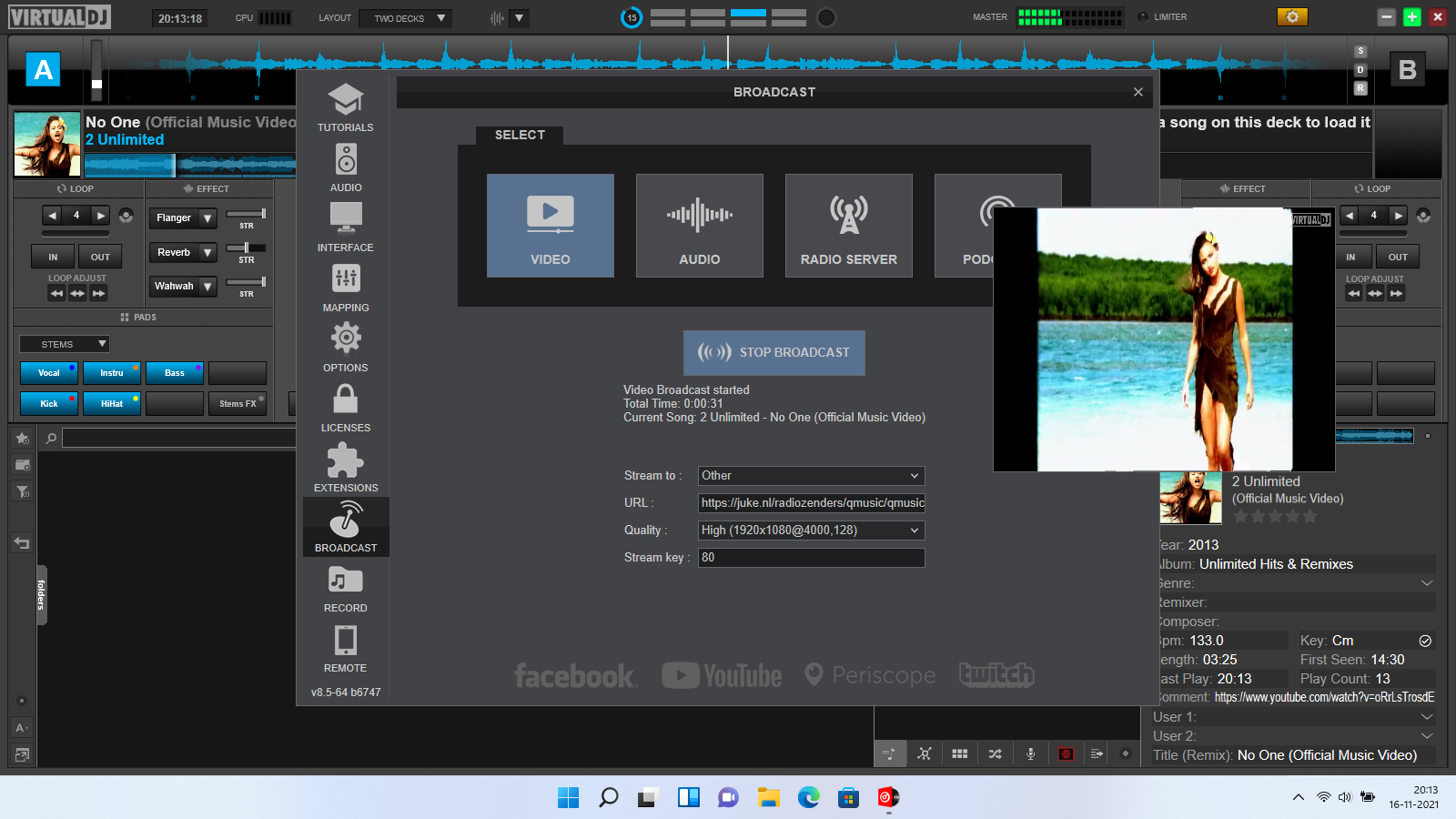Set loop Out point on deck A

[x=100, y=258]
